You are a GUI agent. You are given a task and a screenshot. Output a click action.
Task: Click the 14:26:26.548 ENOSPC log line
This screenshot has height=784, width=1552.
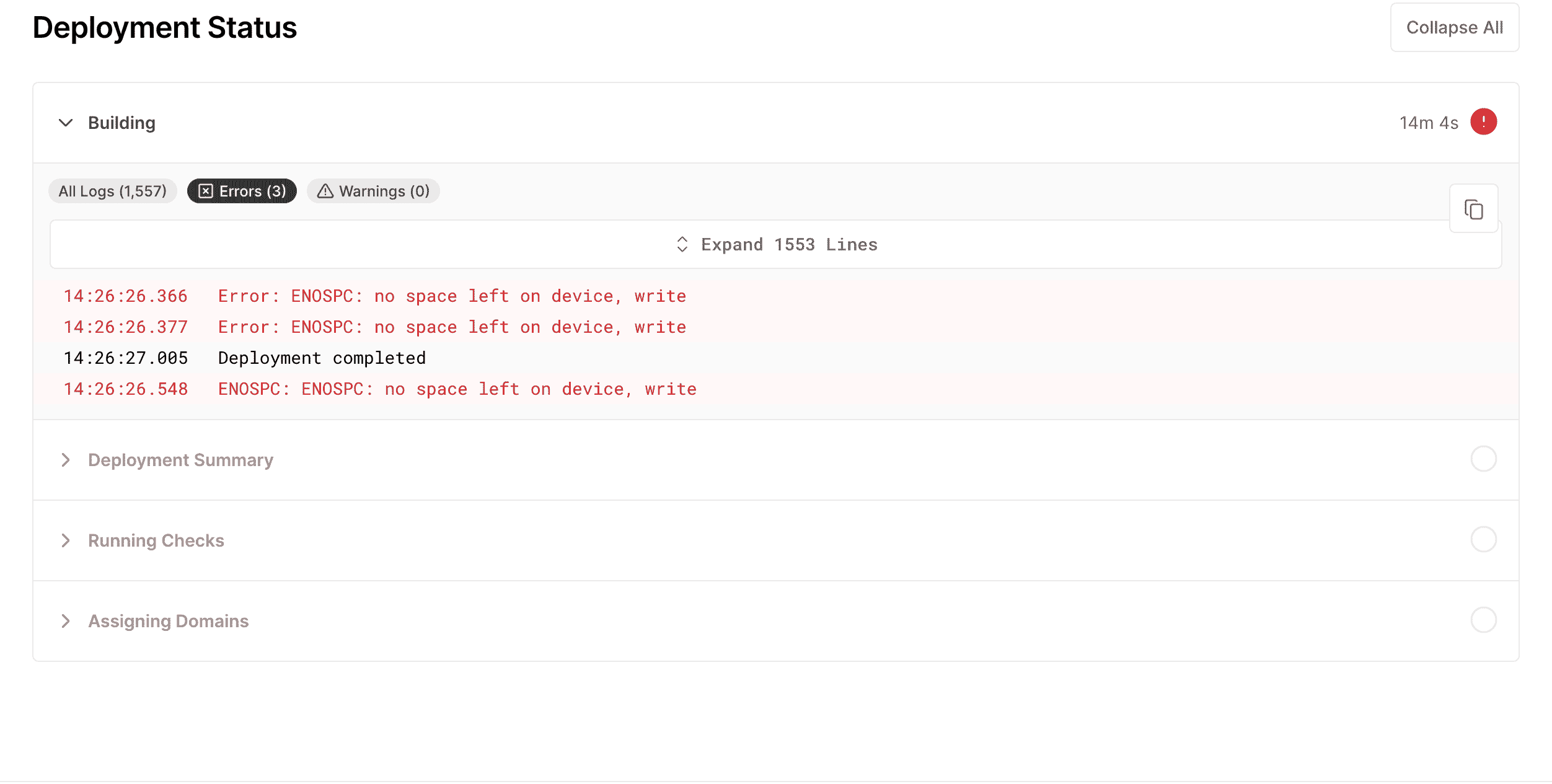[457, 389]
